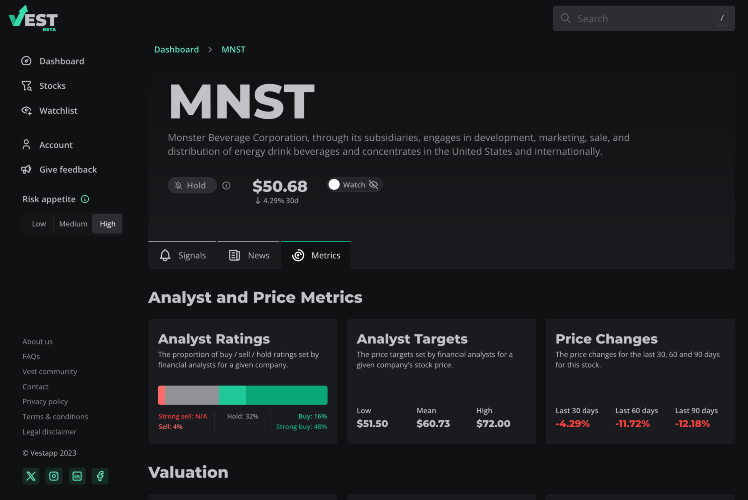Click the Stocks sidebar icon
Screen dimensions: 748x500
pos(26,85)
